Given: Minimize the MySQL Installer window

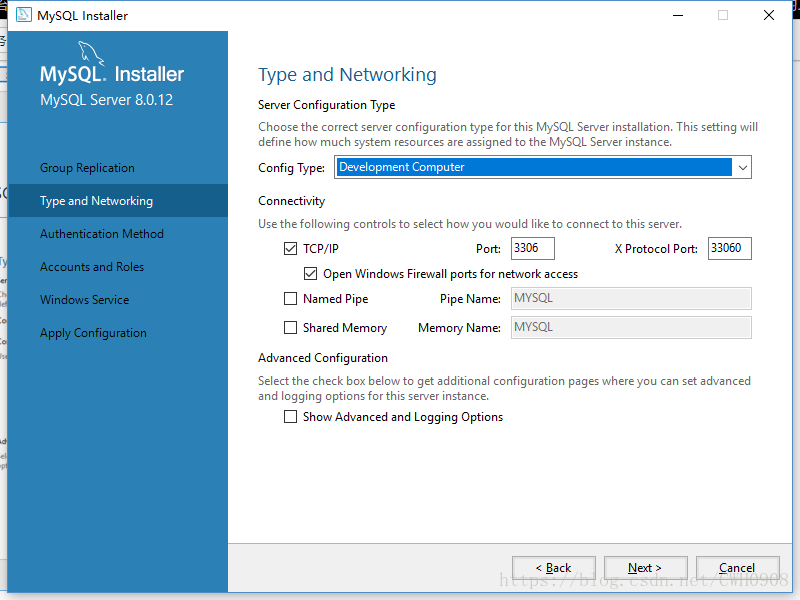Looking at the screenshot, I should click(x=678, y=15).
